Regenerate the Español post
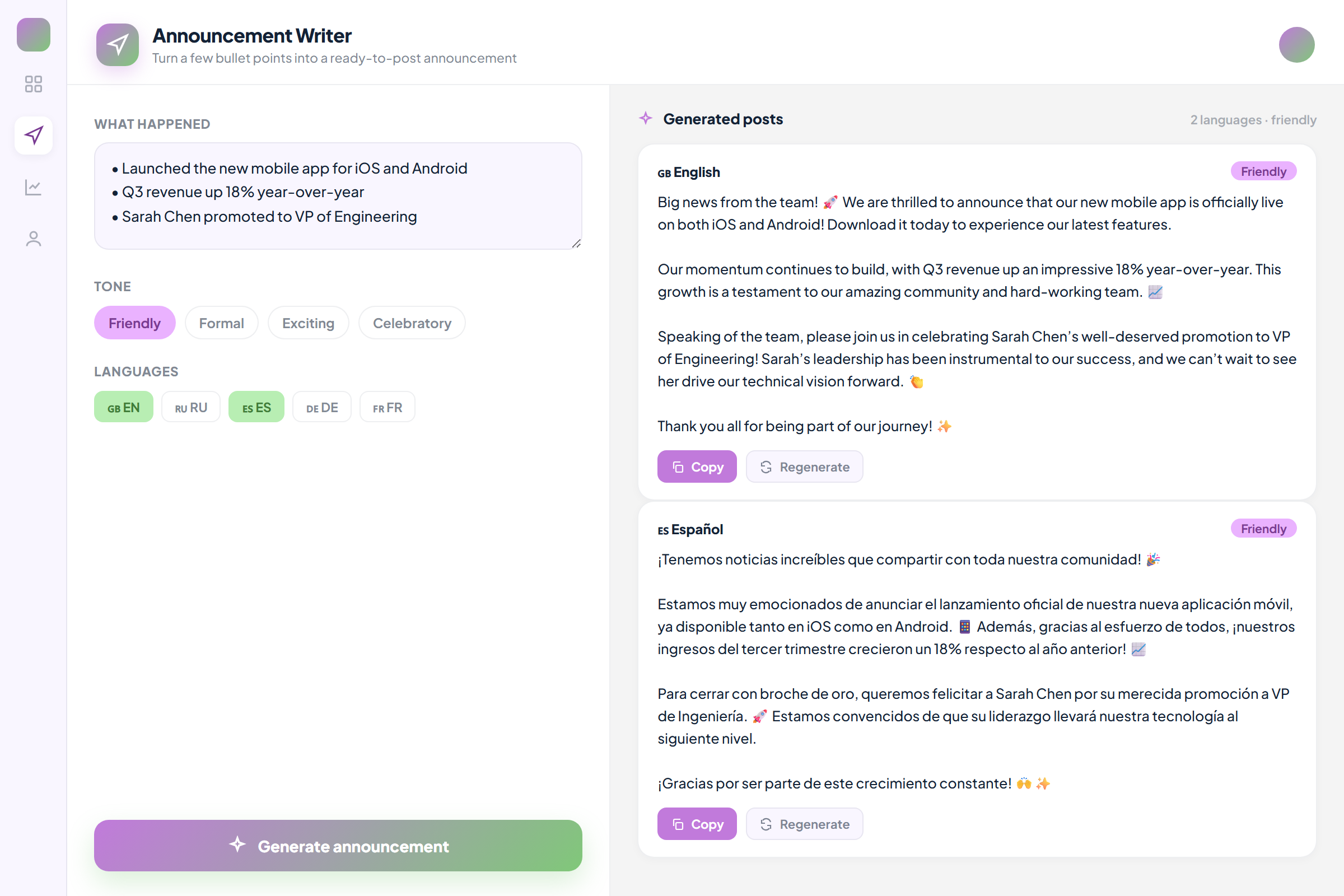 (804, 824)
